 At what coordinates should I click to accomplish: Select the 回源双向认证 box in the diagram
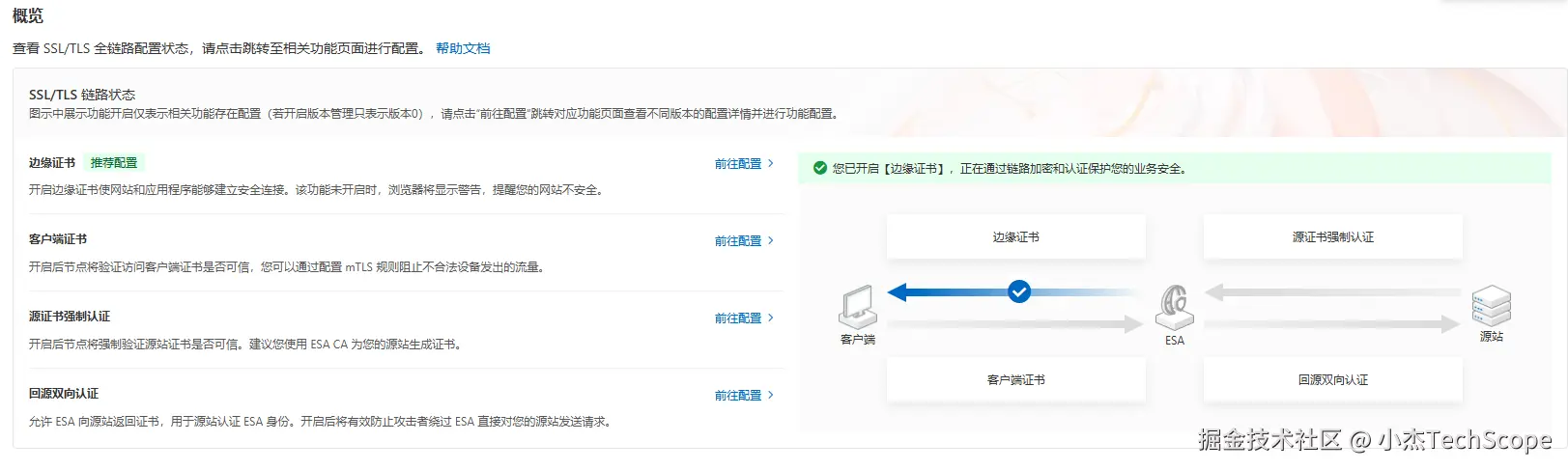pyautogui.click(x=1333, y=380)
